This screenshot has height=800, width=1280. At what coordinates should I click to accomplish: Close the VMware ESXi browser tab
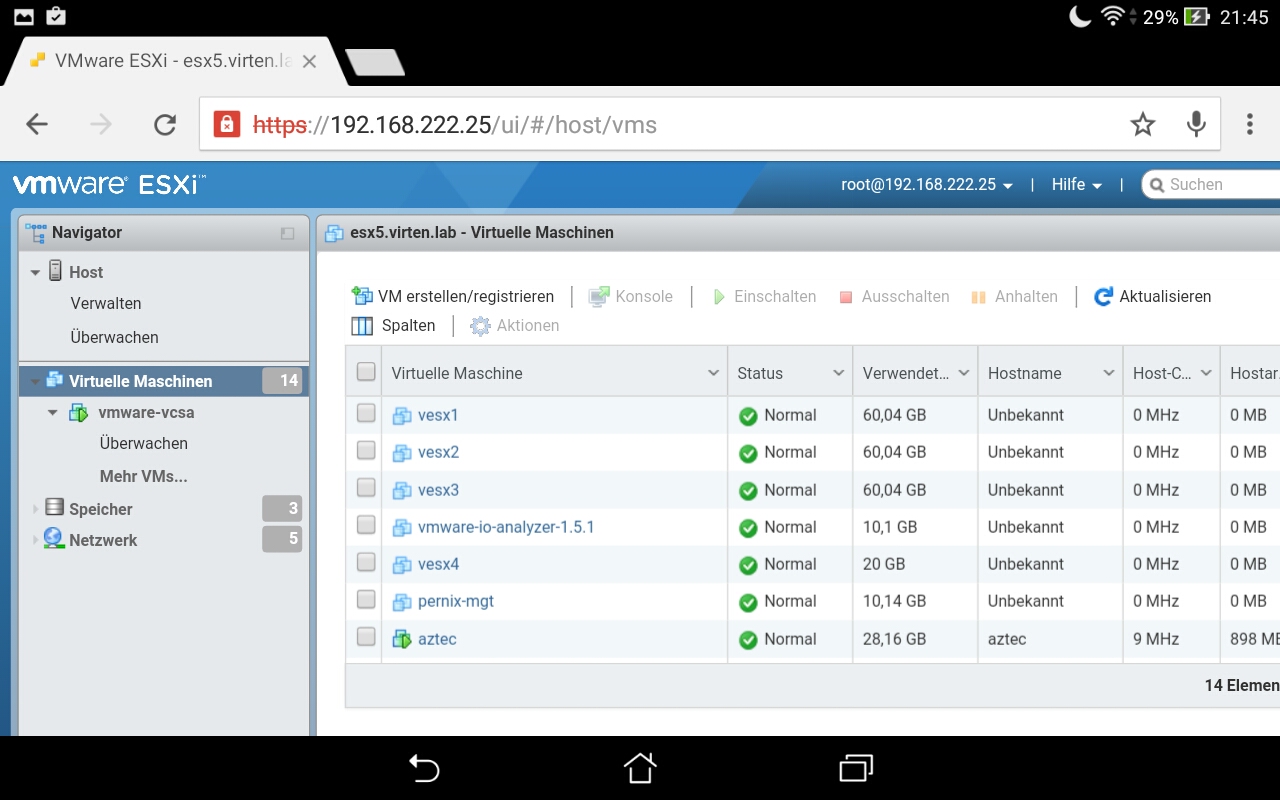[309, 61]
